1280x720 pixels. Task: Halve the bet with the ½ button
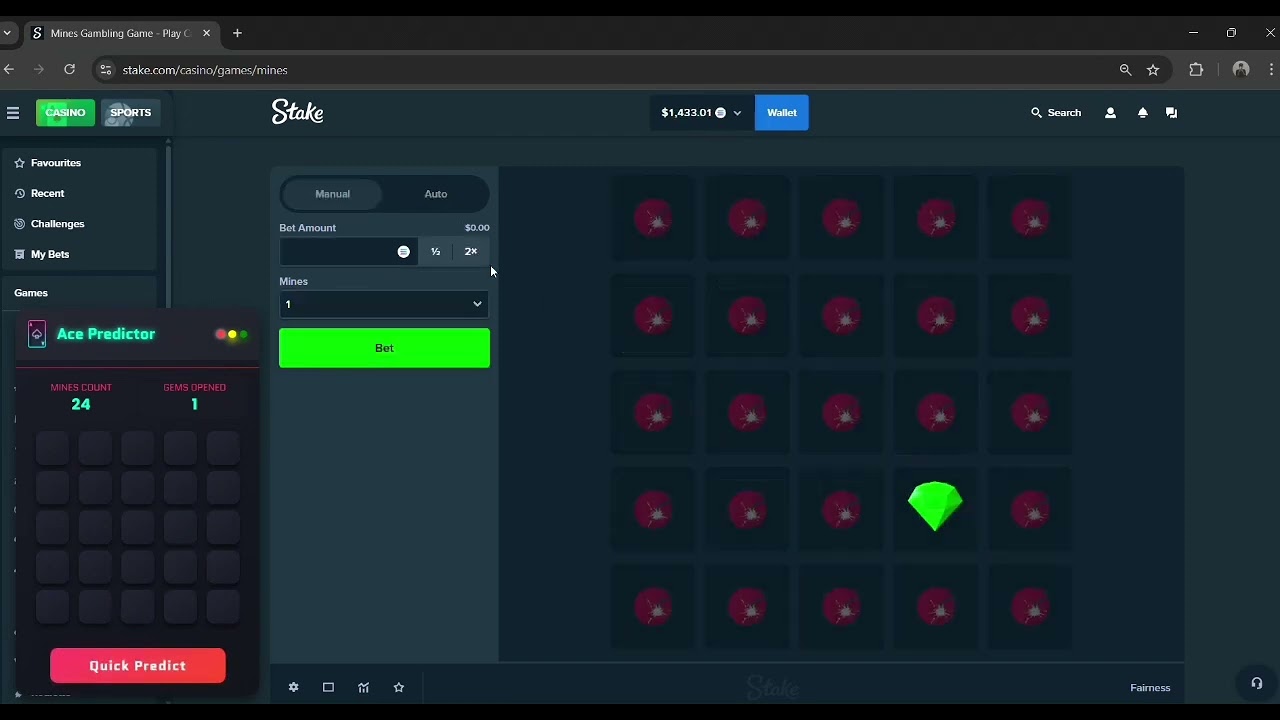pyautogui.click(x=436, y=252)
